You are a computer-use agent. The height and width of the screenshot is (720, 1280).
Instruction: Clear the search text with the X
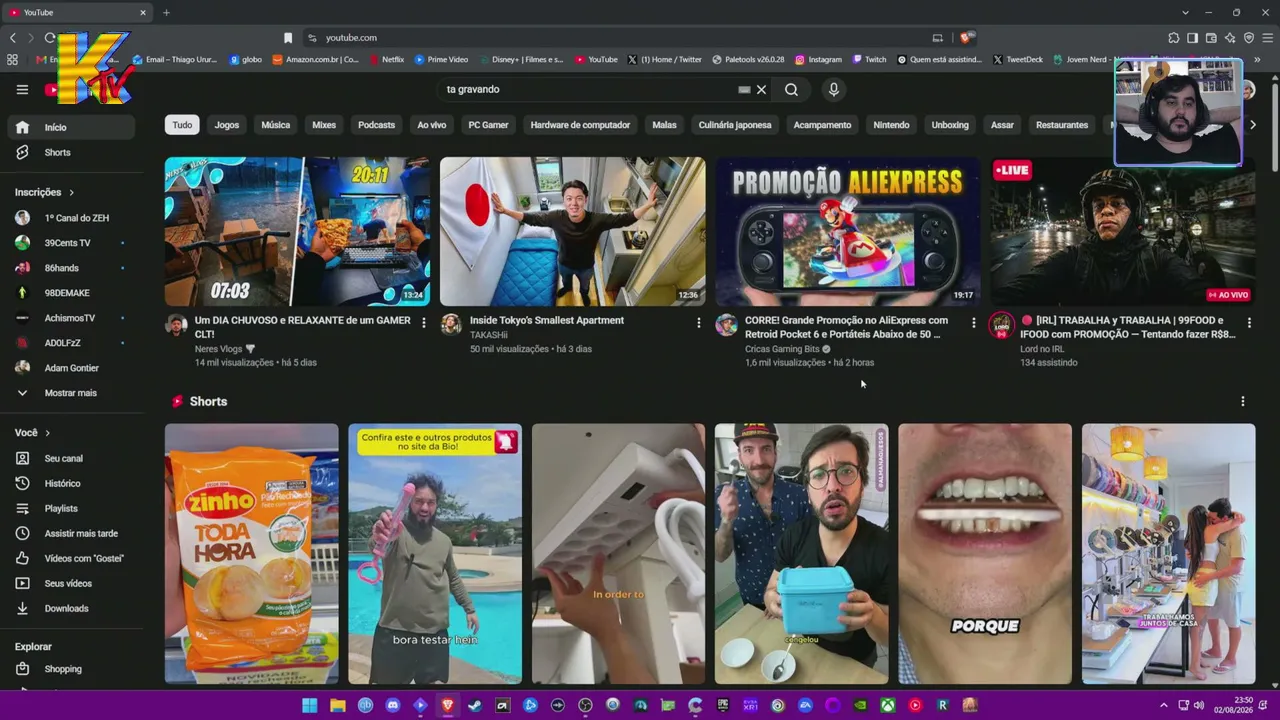[x=761, y=89]
